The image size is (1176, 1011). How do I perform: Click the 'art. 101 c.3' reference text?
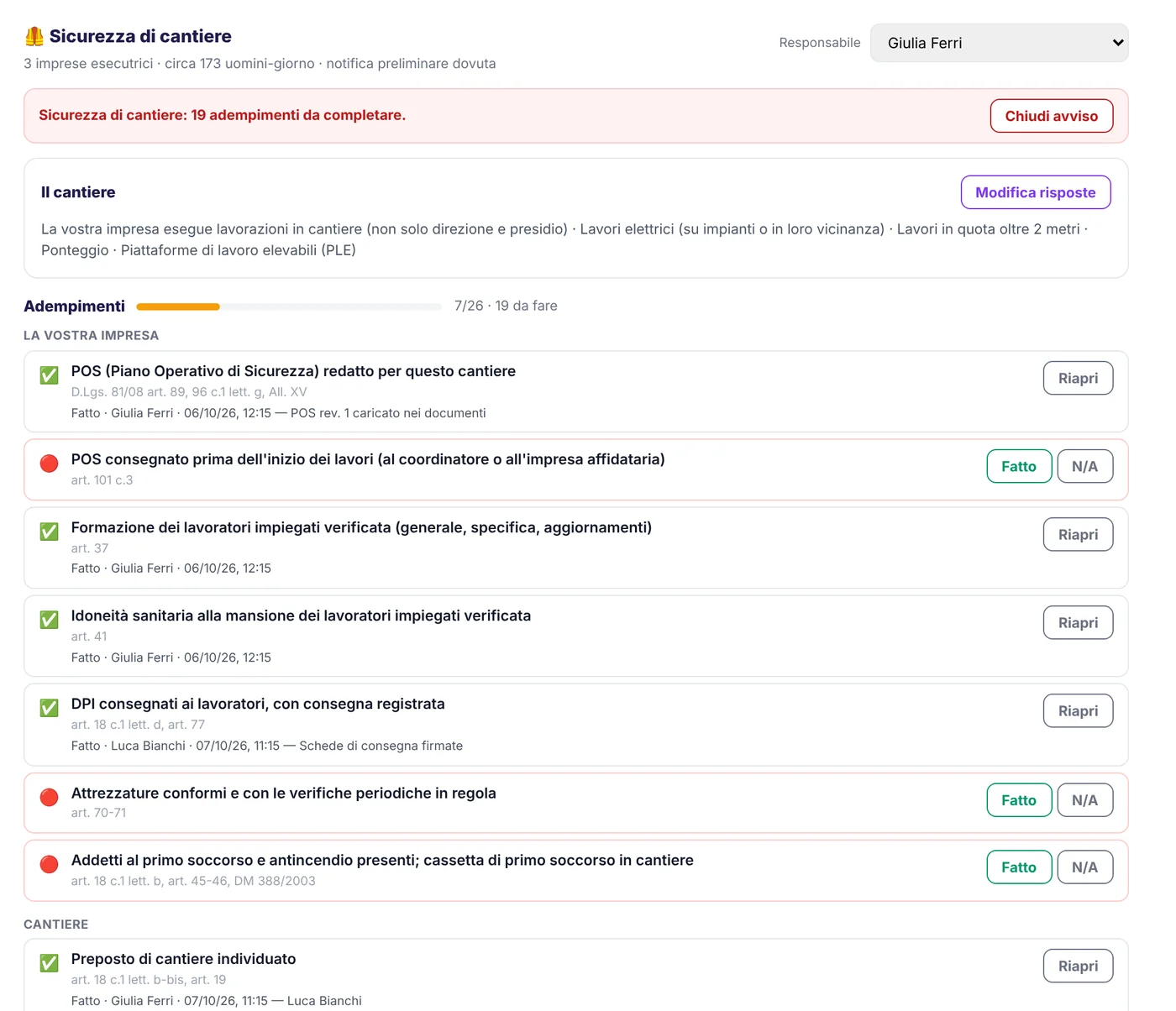(102, 480)
